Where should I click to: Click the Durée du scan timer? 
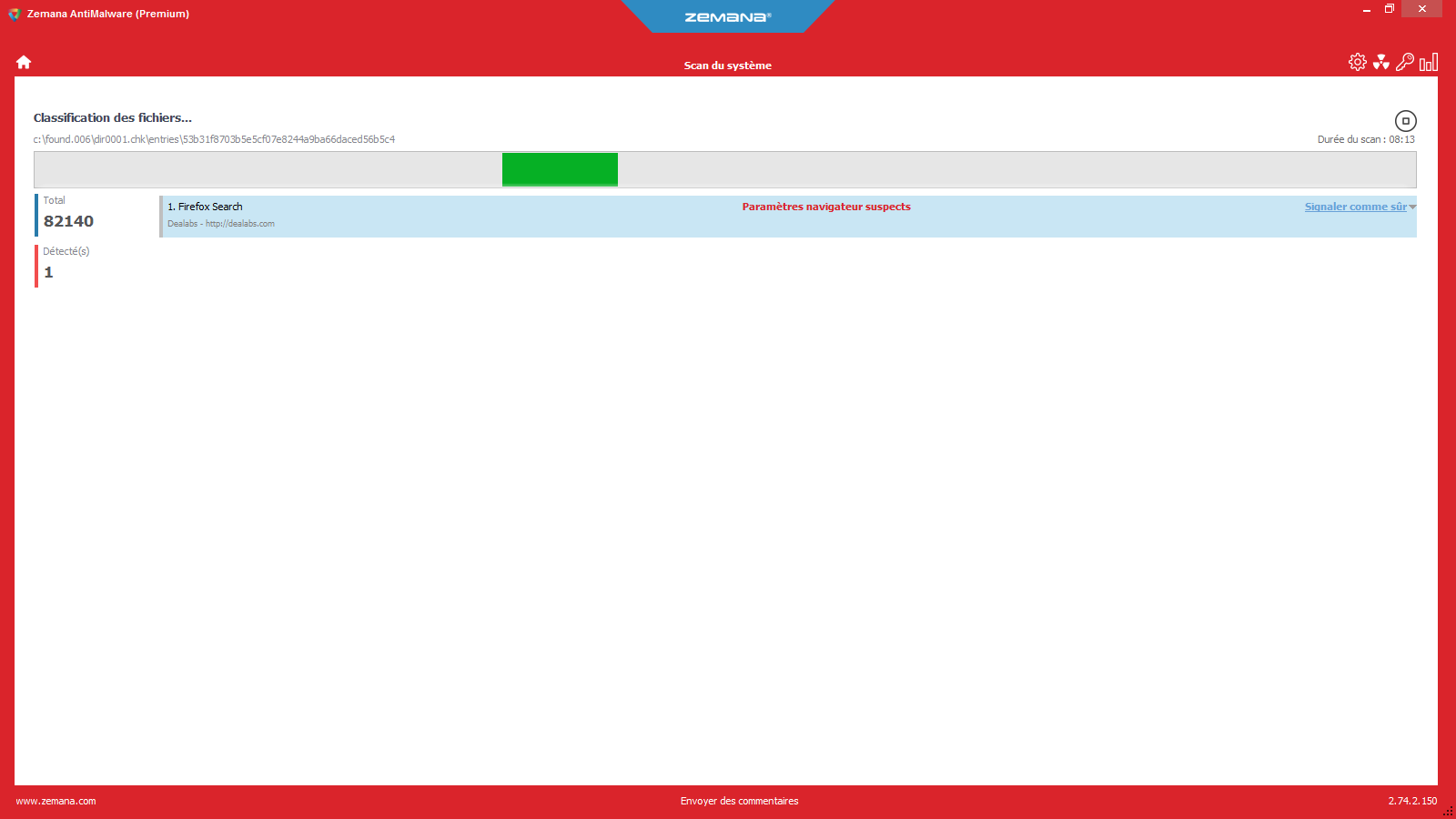pos(1366,139)
